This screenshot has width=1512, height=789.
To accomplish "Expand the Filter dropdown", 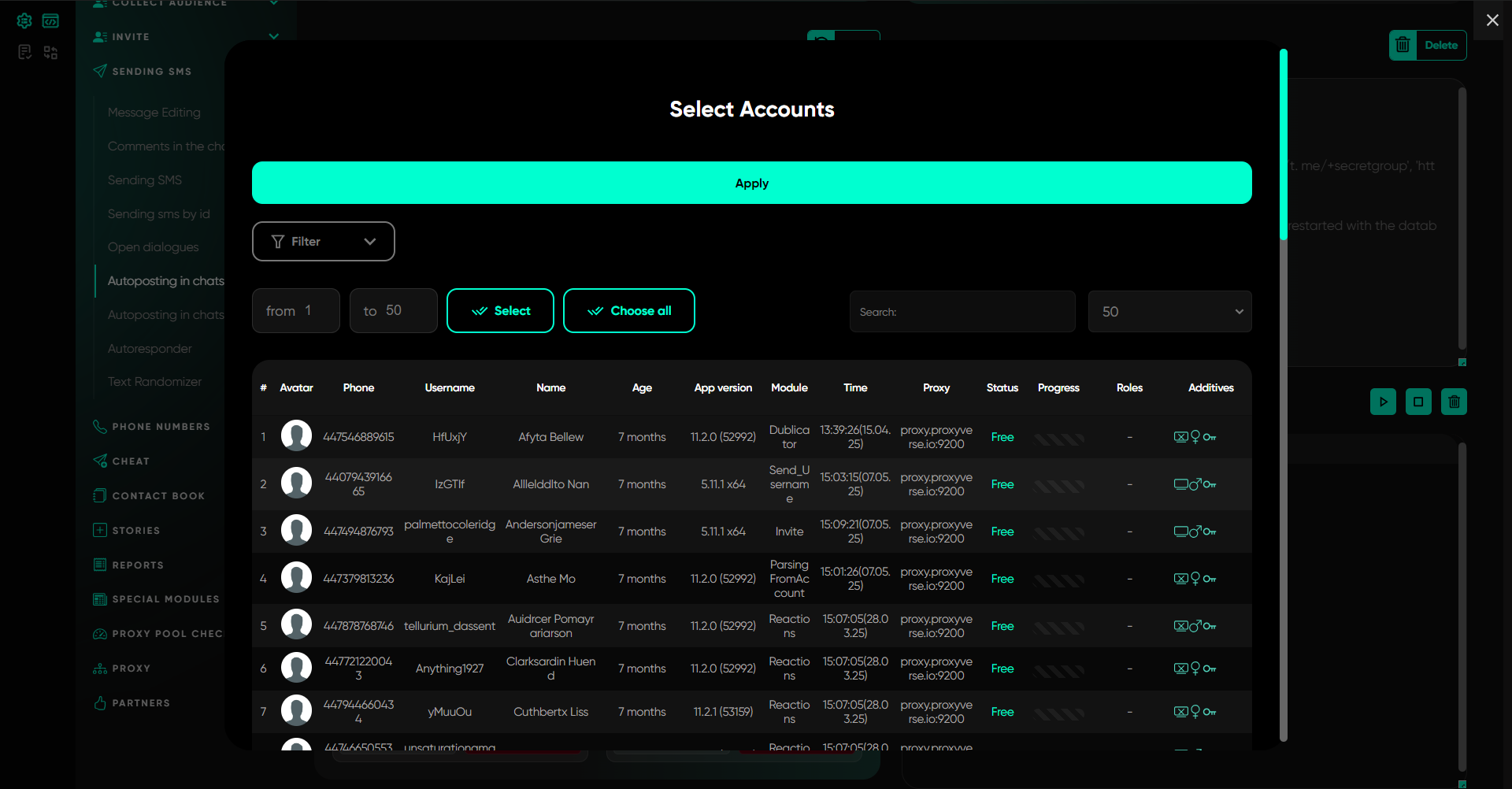I will 323,241.
